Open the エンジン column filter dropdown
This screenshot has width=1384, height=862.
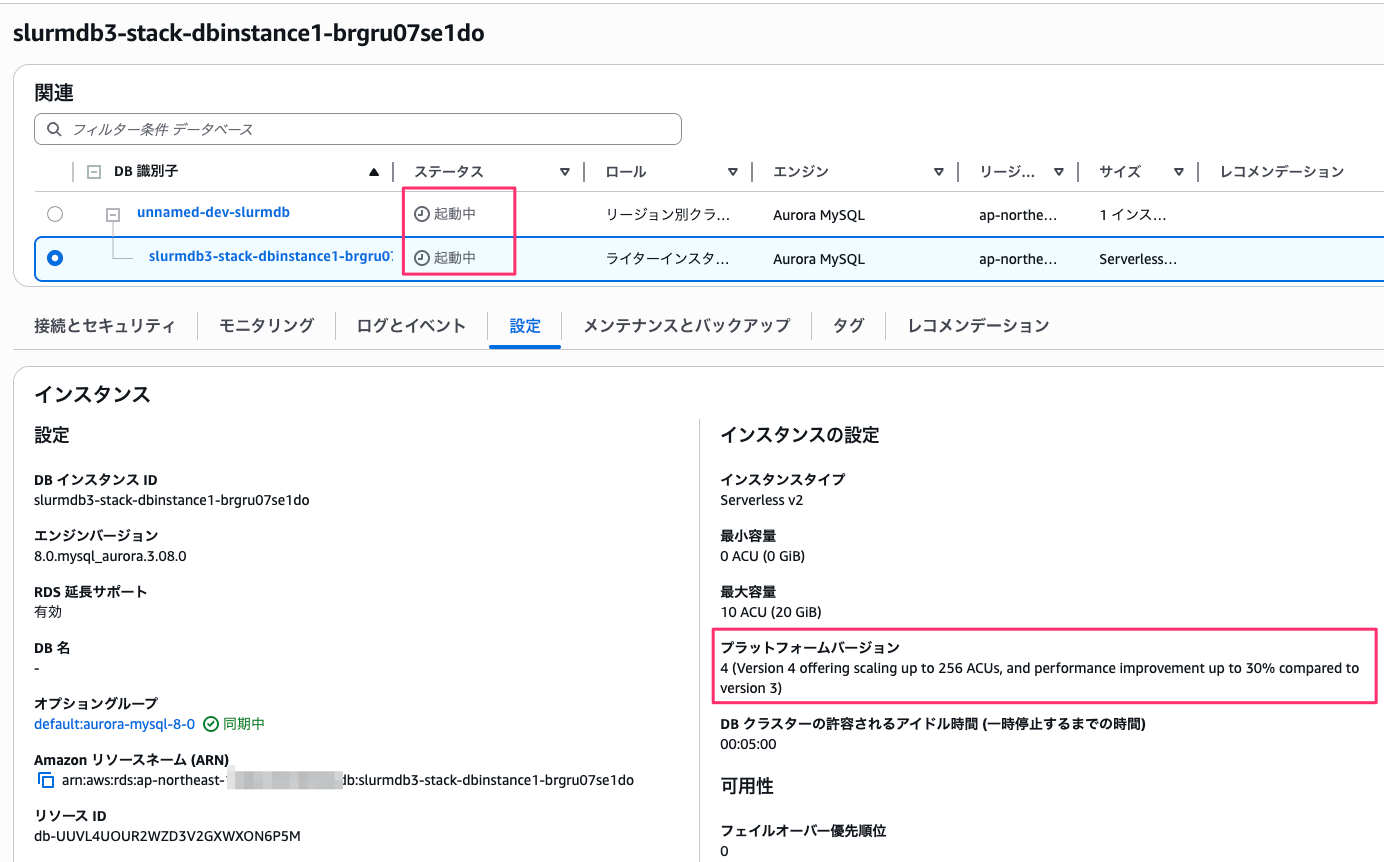[x=939, y=171]
